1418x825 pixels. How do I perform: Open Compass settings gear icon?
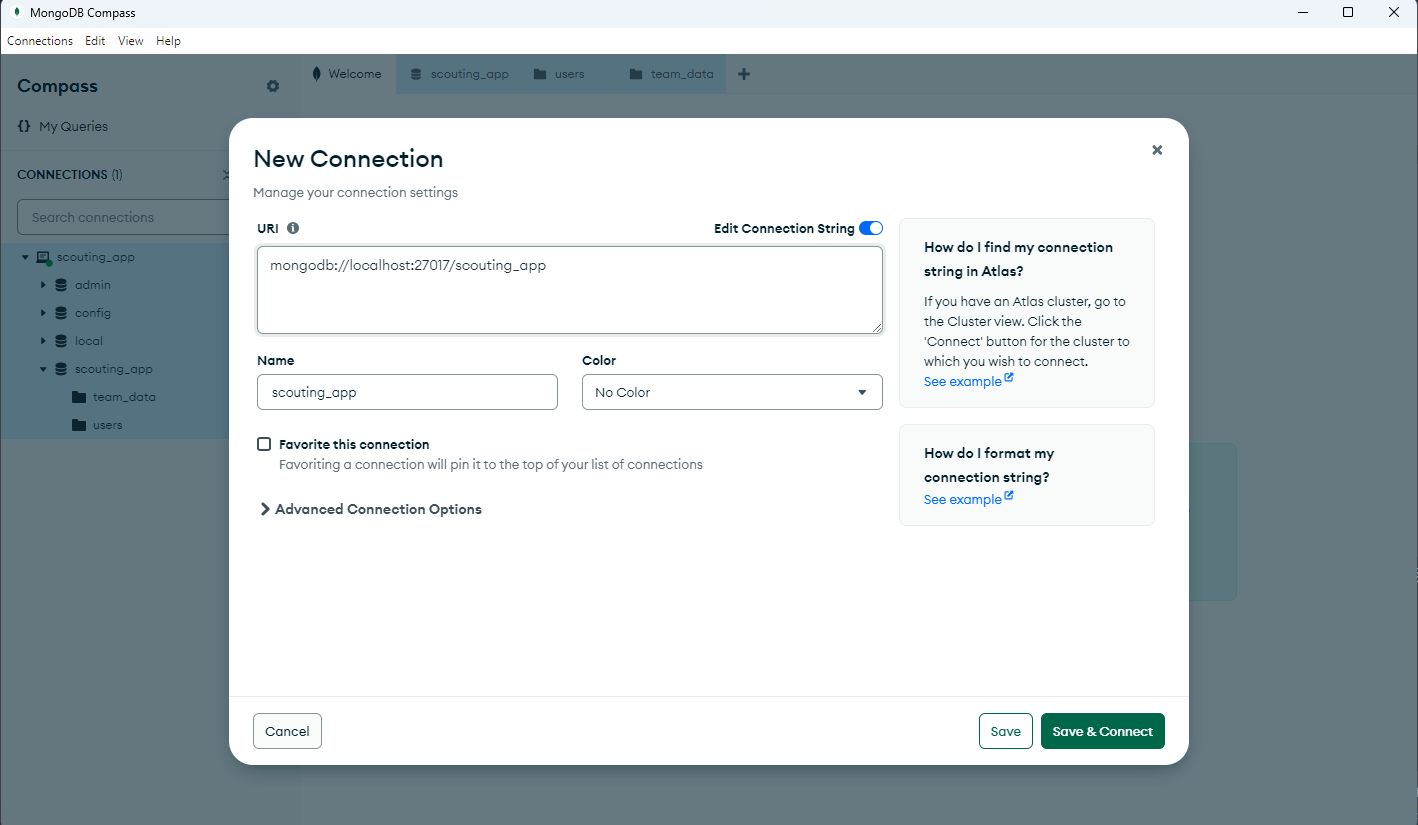tap(273, 86)
